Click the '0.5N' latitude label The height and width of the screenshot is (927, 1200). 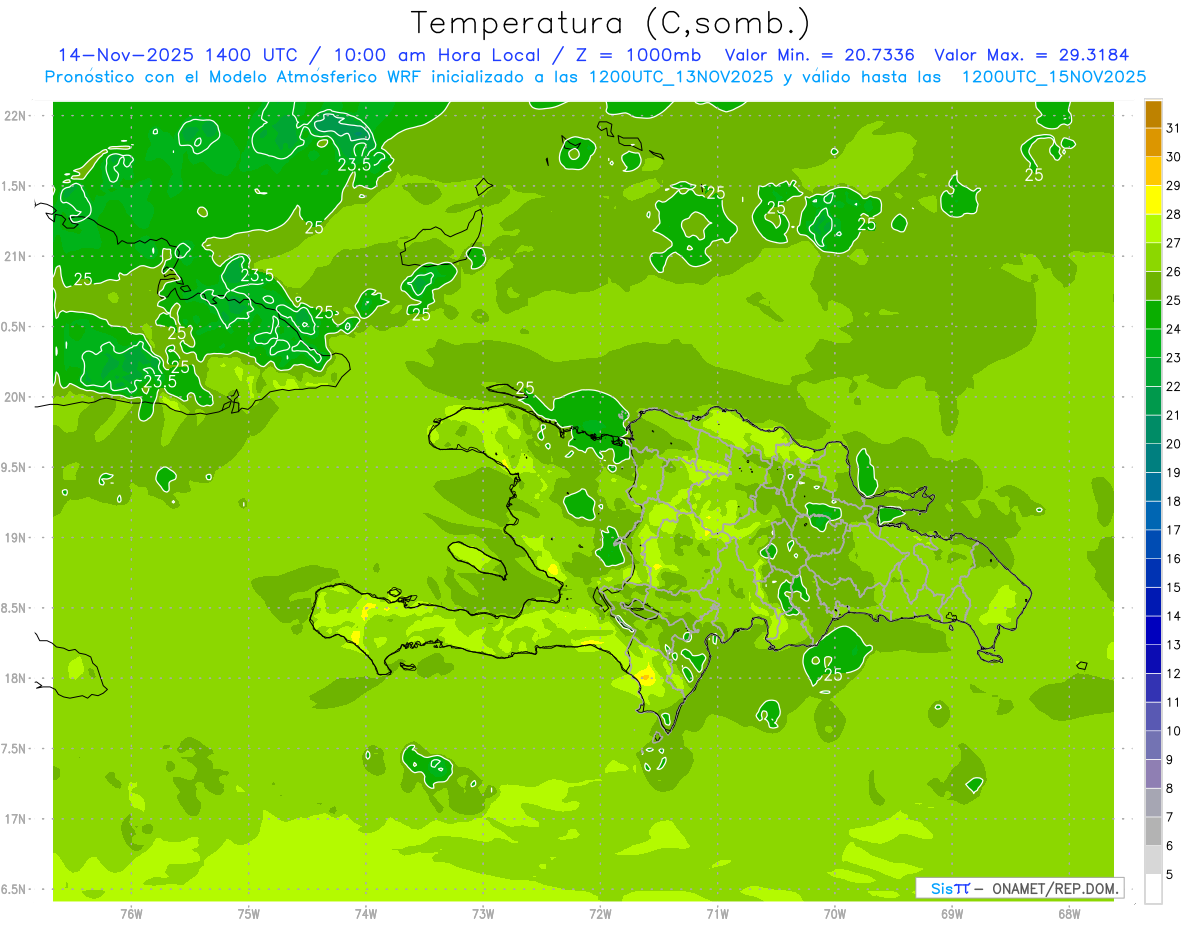[x=15, y=327]
